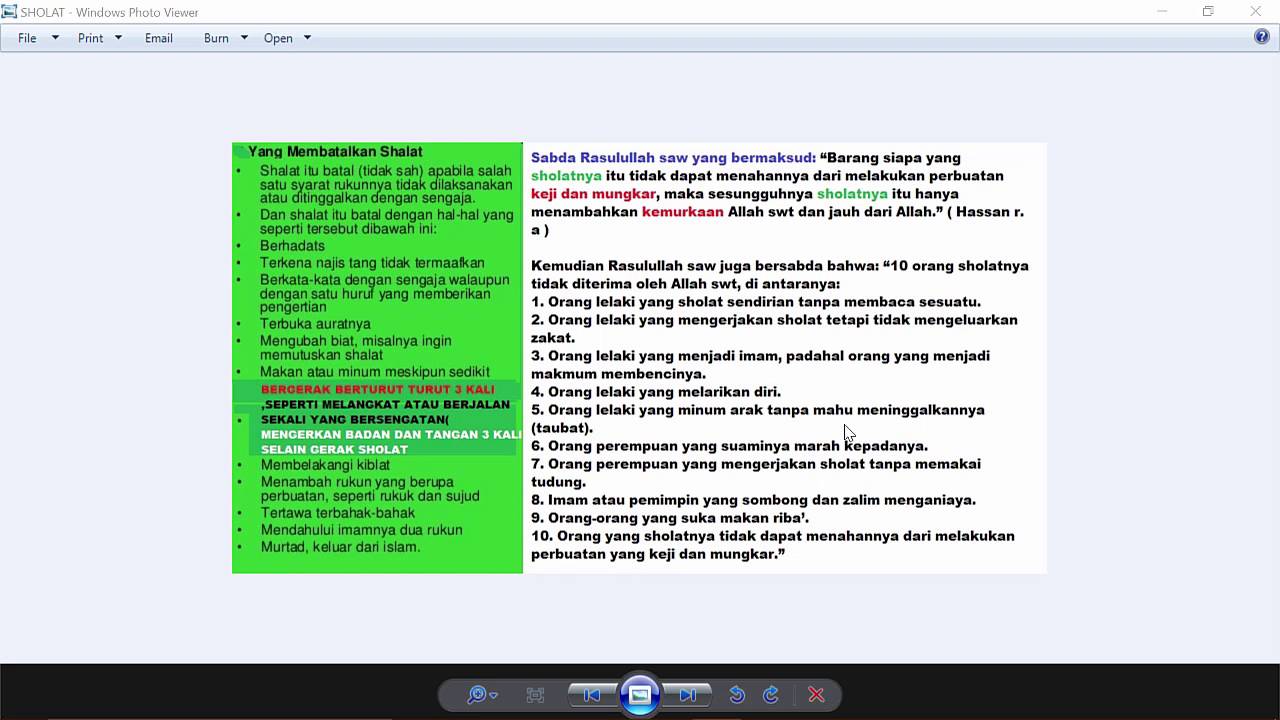The image size is (1280, 720).
Task: Expand the Burn dropdown arrow
Action: point(244,38)
